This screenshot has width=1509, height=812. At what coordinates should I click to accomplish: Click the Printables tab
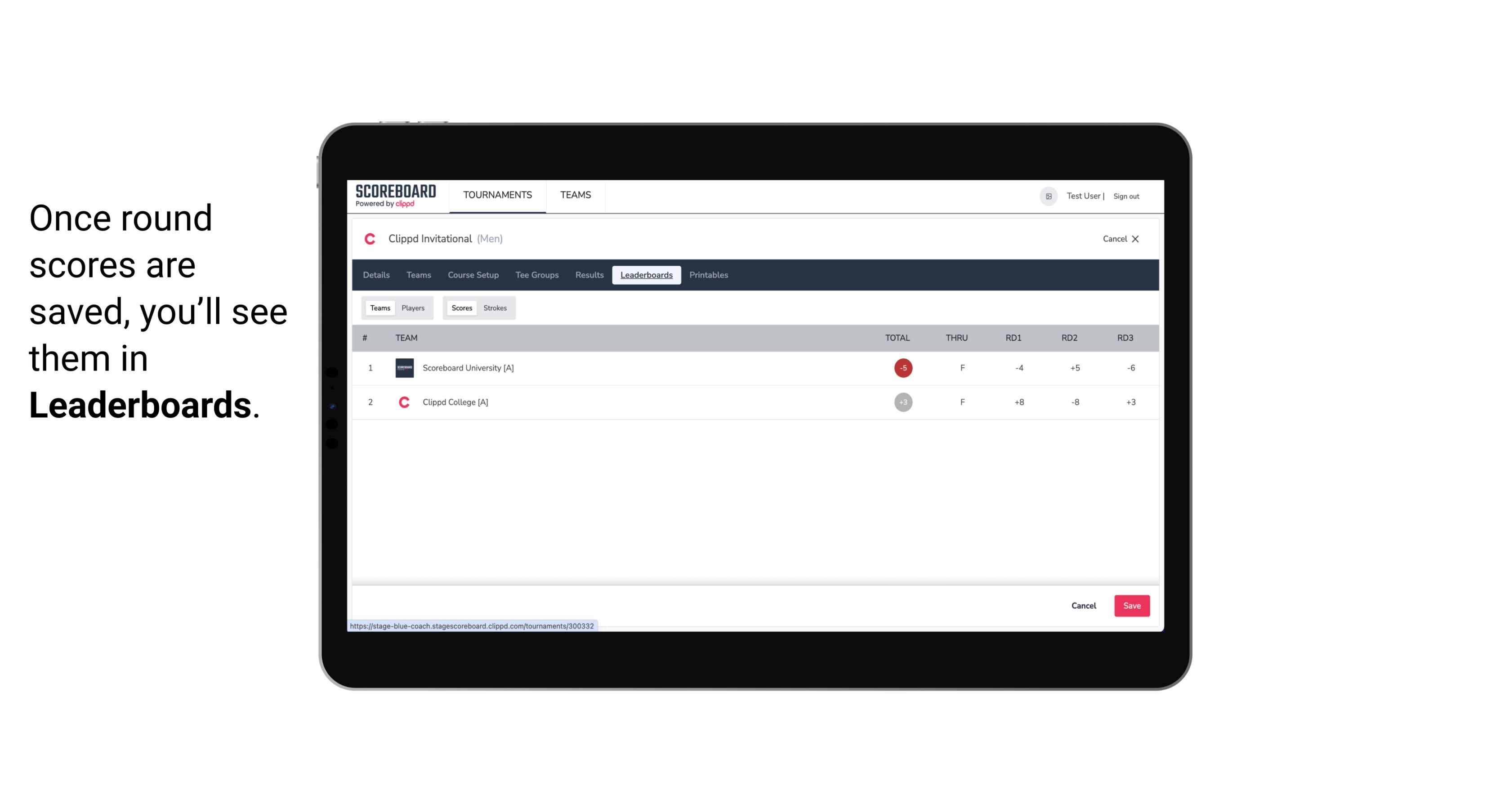point(709,275)
